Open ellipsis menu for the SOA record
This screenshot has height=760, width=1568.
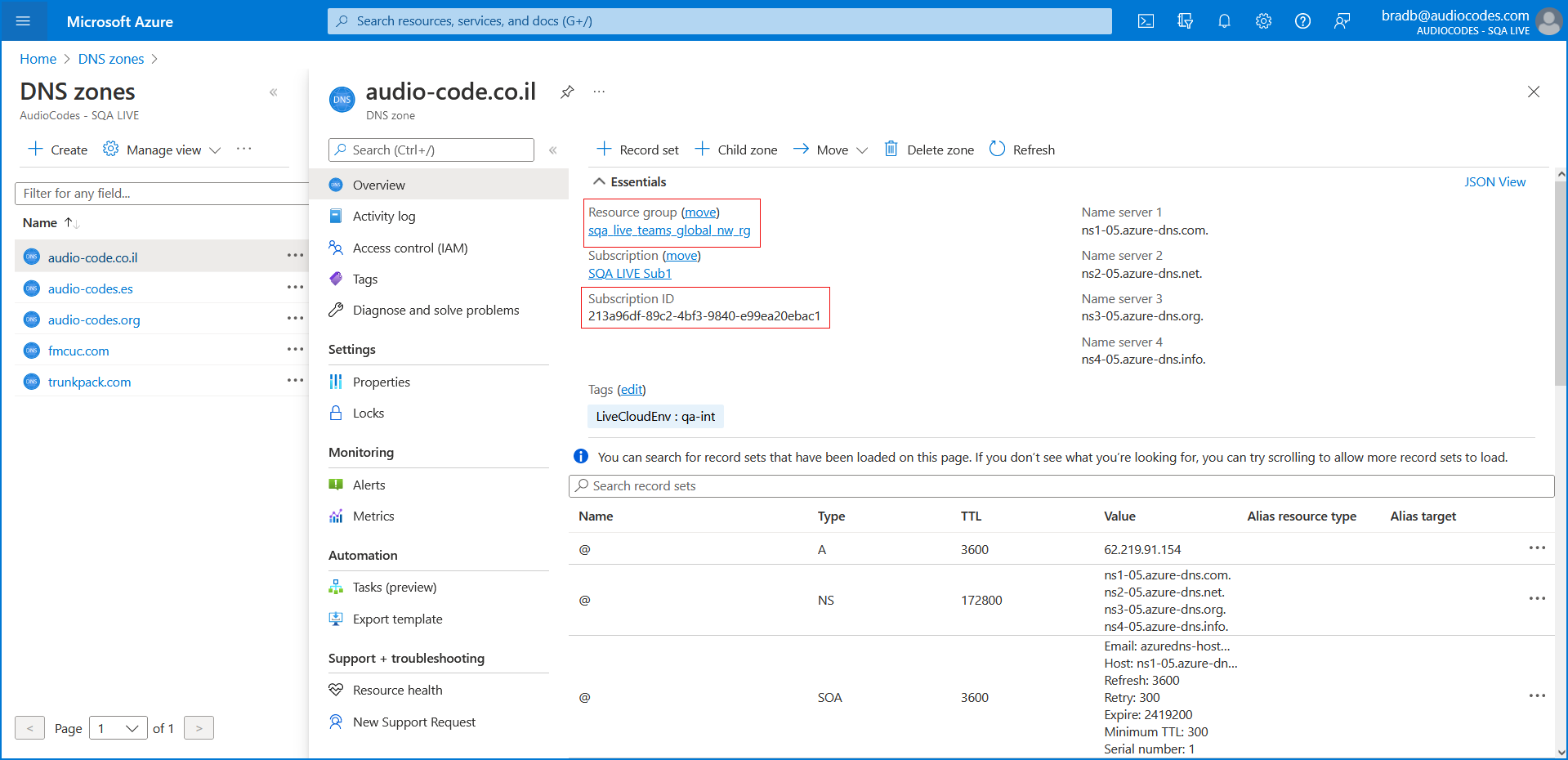[1537, 696]
